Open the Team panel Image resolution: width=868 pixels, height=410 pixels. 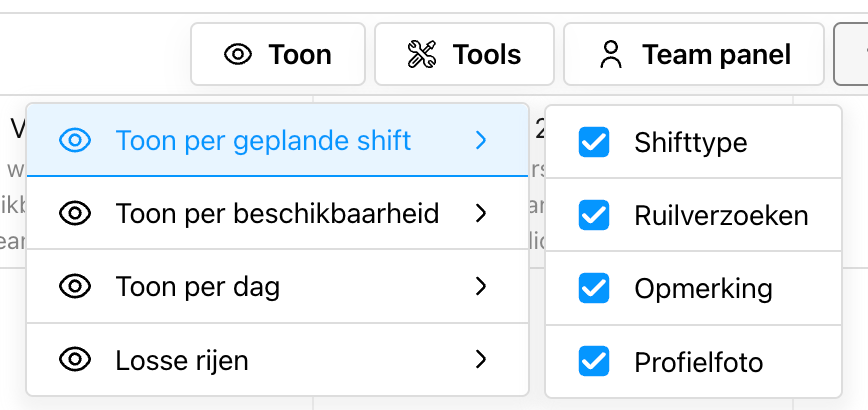coord(694,54)
